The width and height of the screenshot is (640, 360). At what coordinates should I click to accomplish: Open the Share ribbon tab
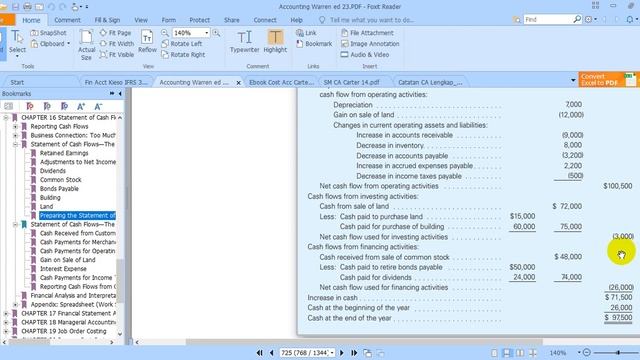click(231, 20)
